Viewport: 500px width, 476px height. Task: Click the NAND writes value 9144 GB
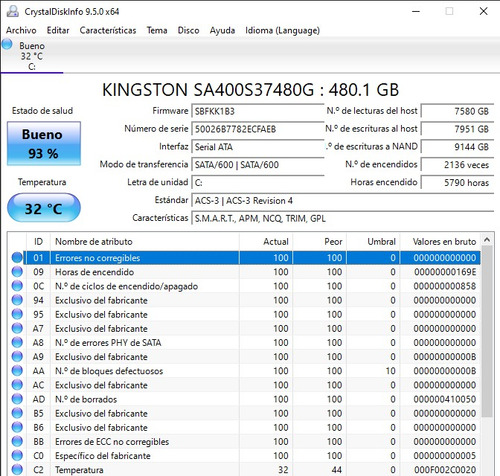pos(457,147)
